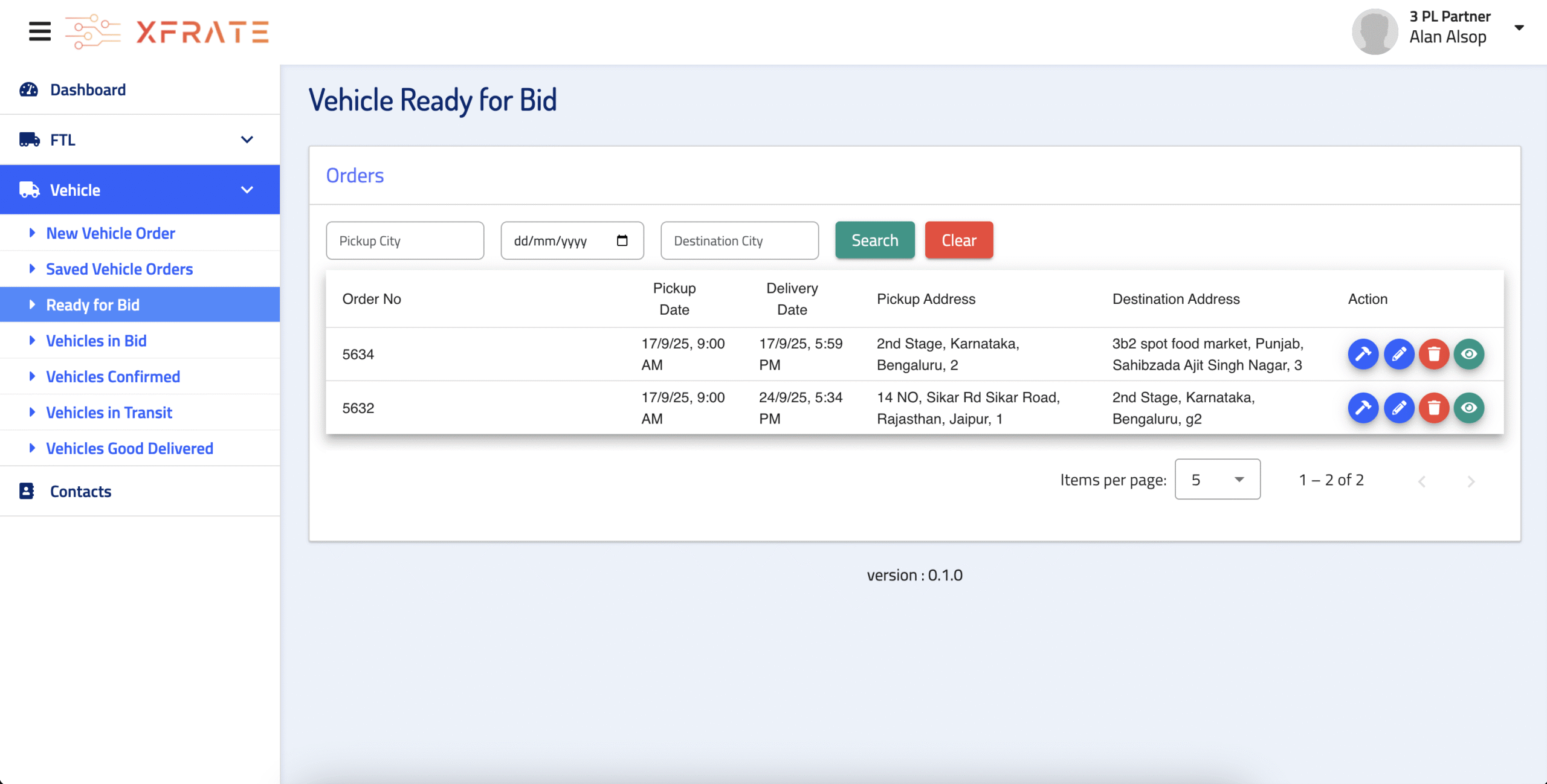
Task: Show order 5634 using the eye icon
Action: click(x=1469, y=354)
